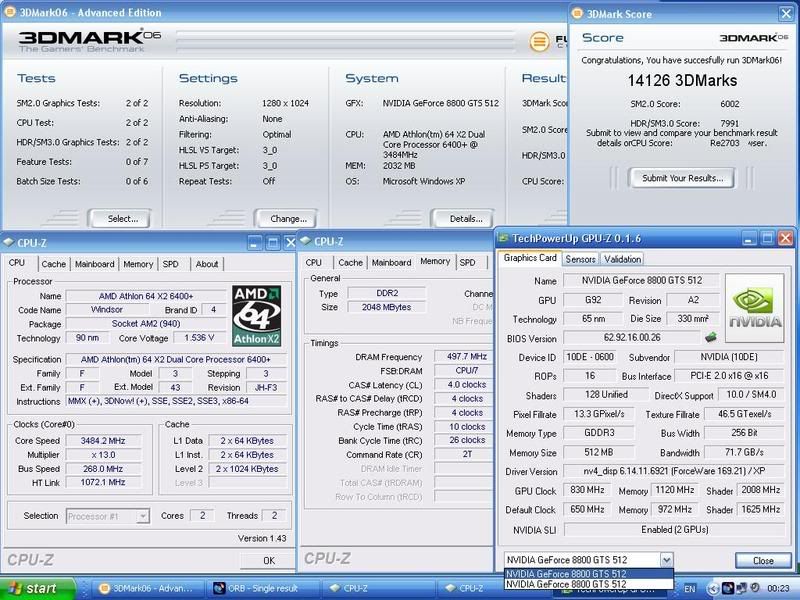Open the About tab in CPU-Z
Screen dimensions: 800x600
point(207,264)
